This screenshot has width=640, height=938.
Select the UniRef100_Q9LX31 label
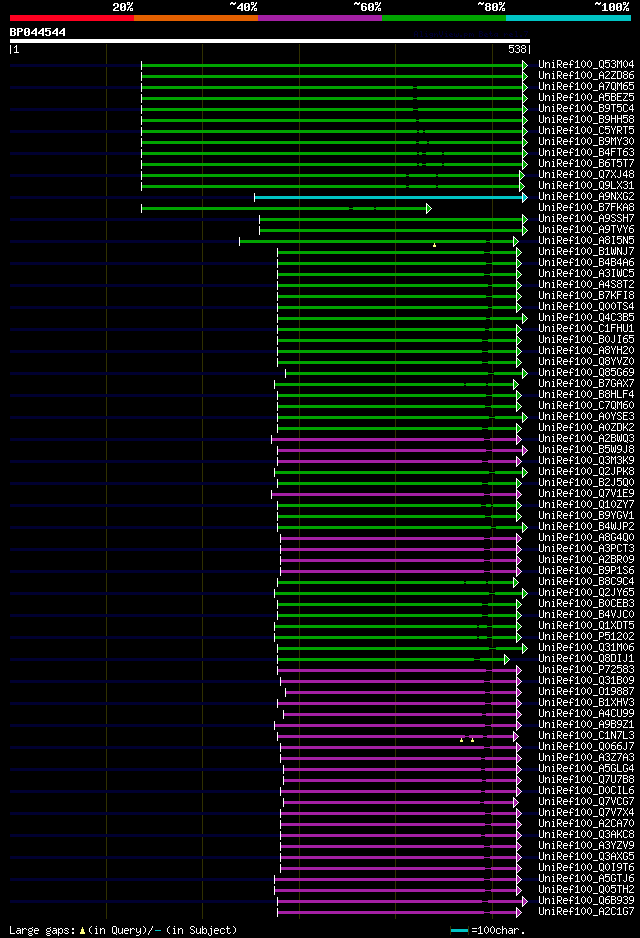point(586,185)
